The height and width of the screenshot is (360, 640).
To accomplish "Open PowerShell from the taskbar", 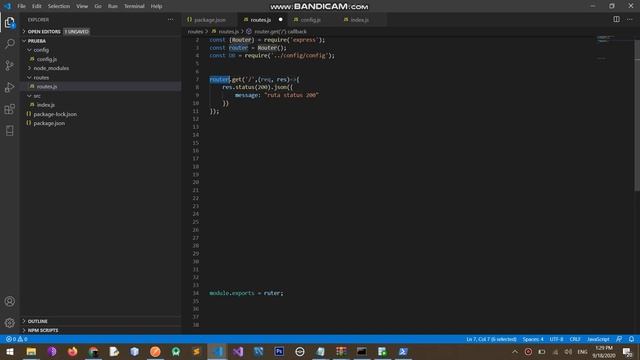I will [403, 351].
